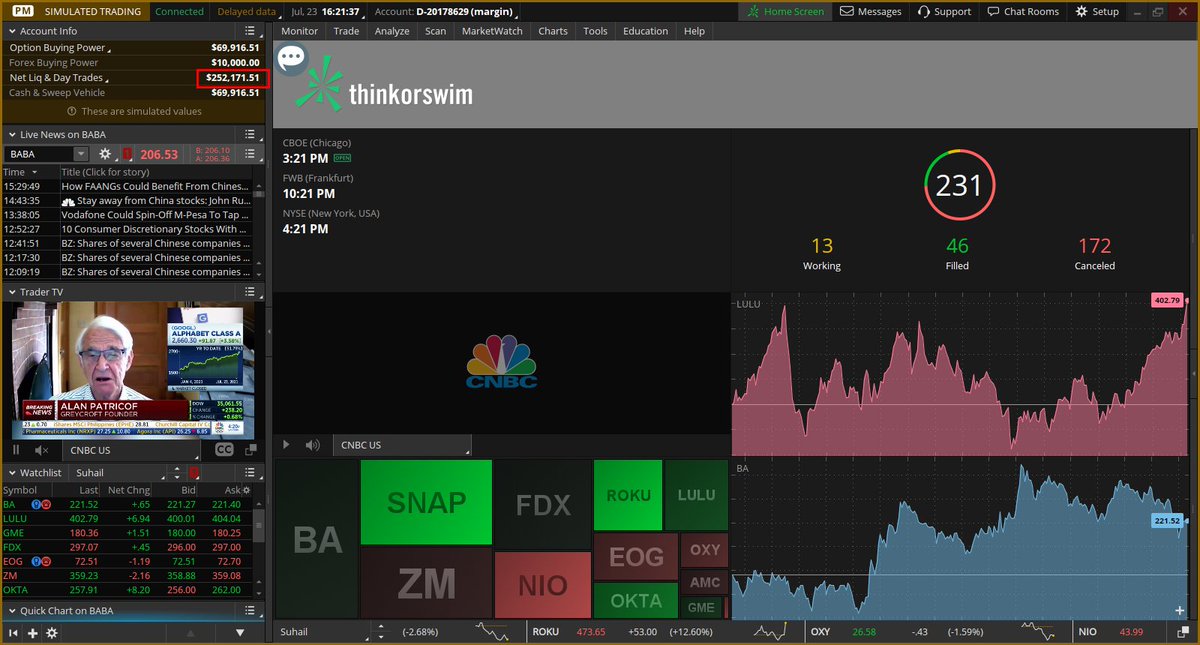Open the BABA symbol dropdown

point(81,154)
